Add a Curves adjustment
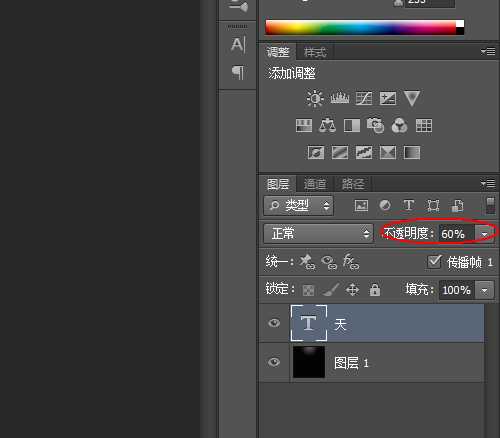The height and width of the screenshot is (438, 500). [364, 98]
